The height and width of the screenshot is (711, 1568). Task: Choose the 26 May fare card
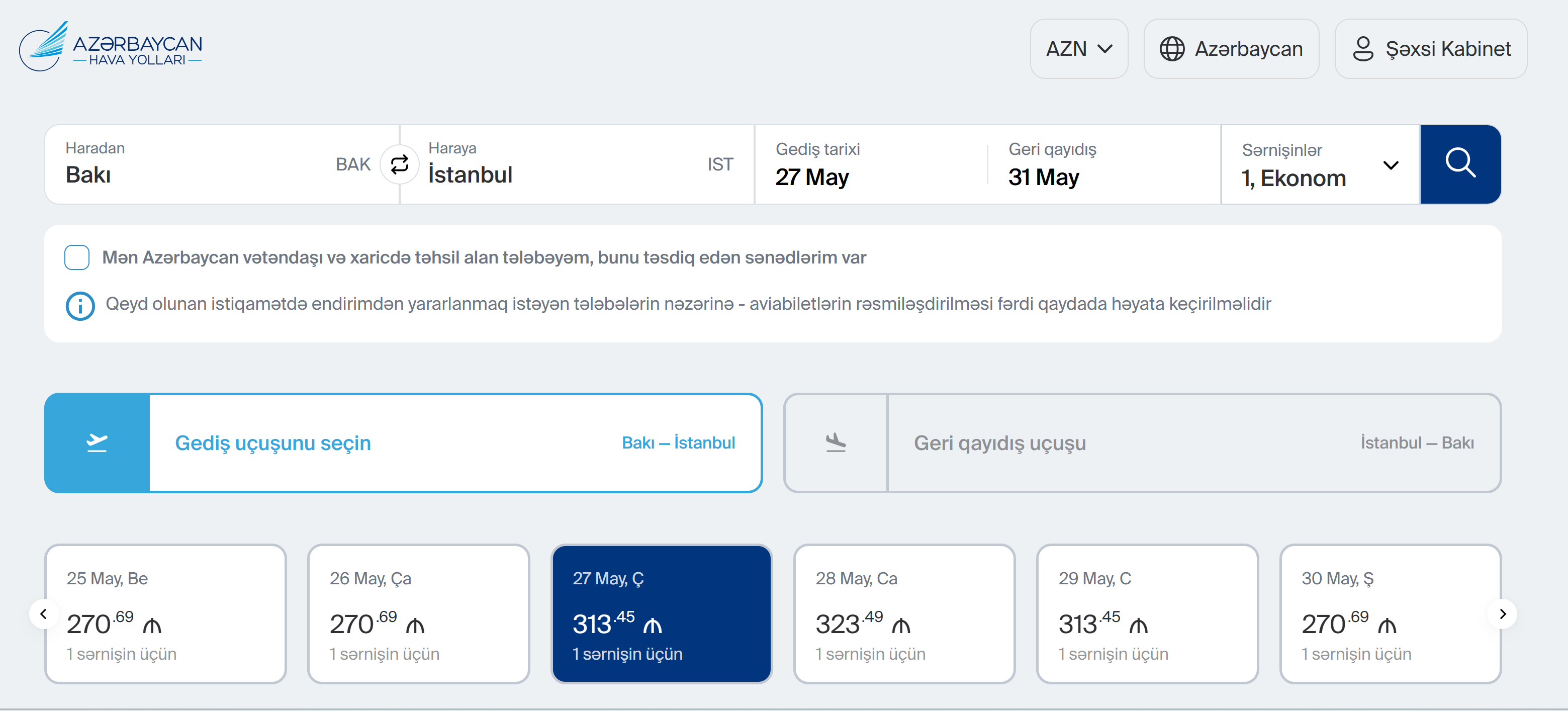[x=418, y=613]
